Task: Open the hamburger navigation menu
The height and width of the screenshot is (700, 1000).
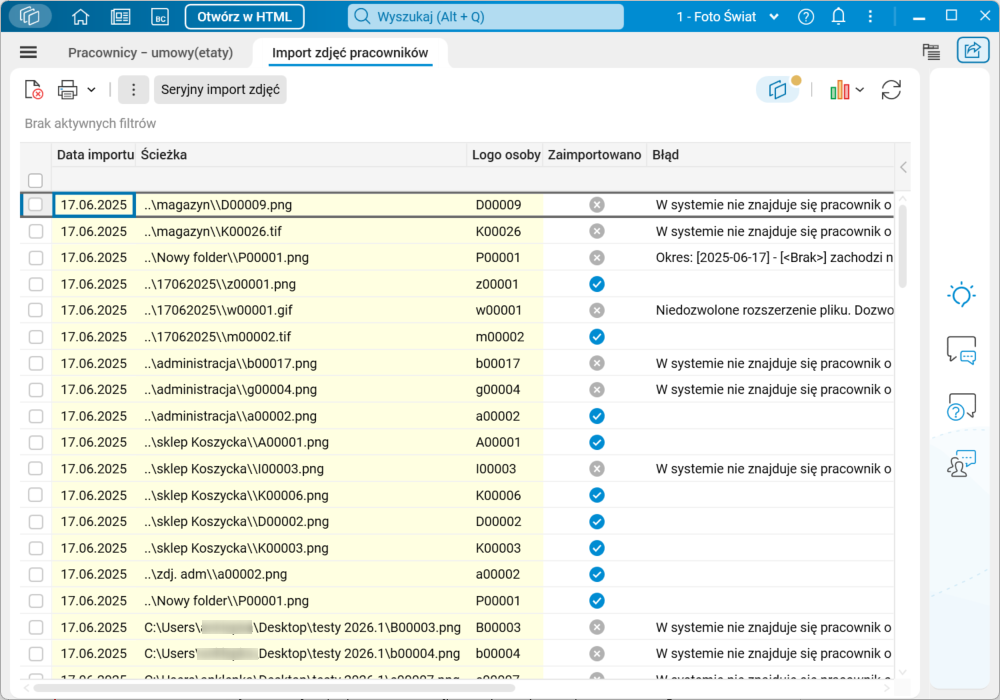Action: pos(28,53)
